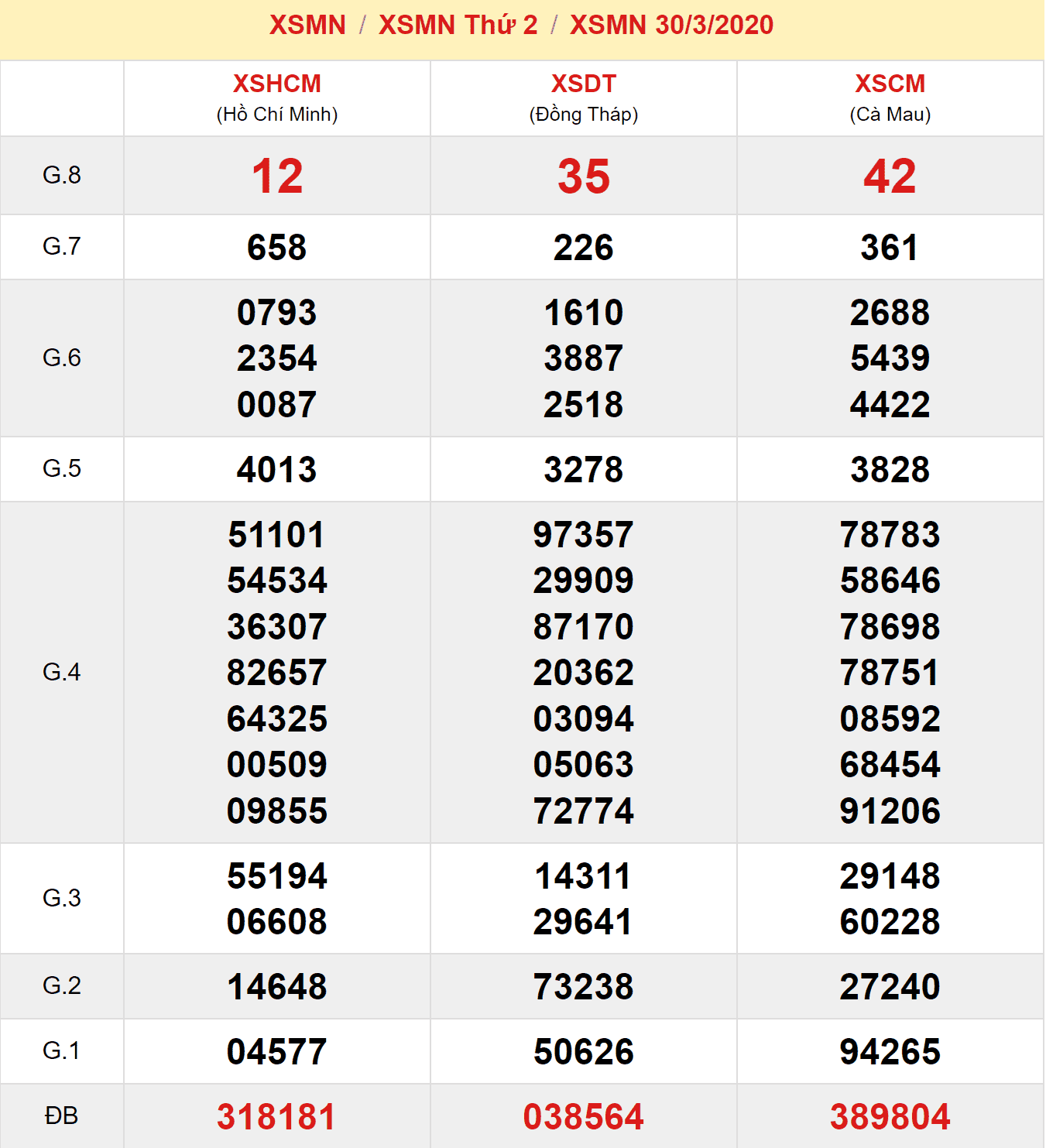Viewport: 1046px width, 1148px height.
Task: Click G.4 number 09855
Action: pos(277,811)
